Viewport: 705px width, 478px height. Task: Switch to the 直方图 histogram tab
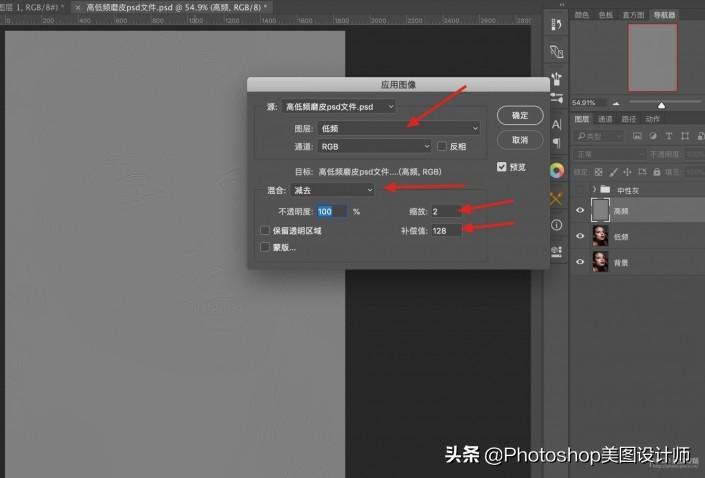click(x=633, y=15)
